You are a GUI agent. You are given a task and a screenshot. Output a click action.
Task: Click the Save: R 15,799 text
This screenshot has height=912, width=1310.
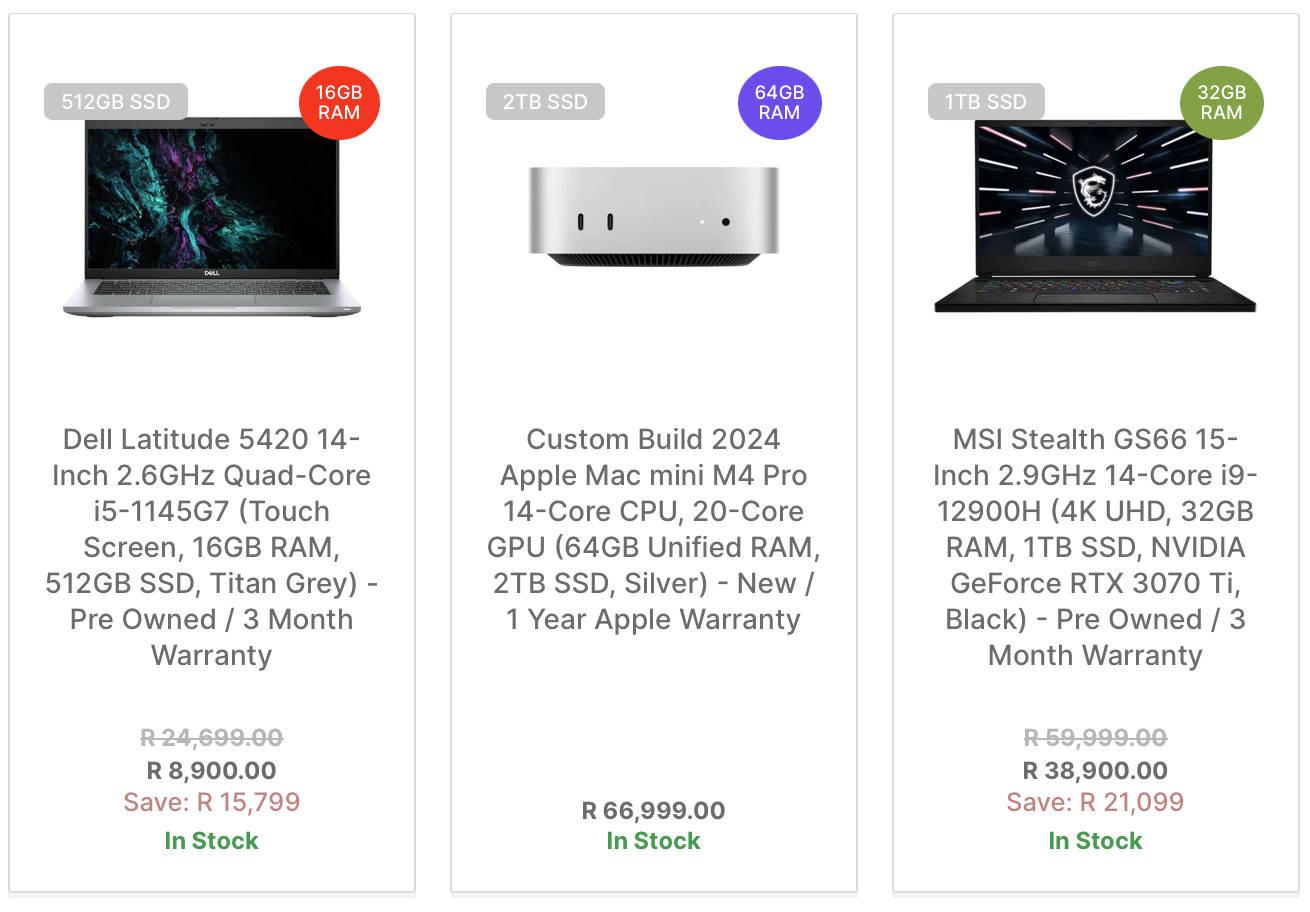coord(212,802)
